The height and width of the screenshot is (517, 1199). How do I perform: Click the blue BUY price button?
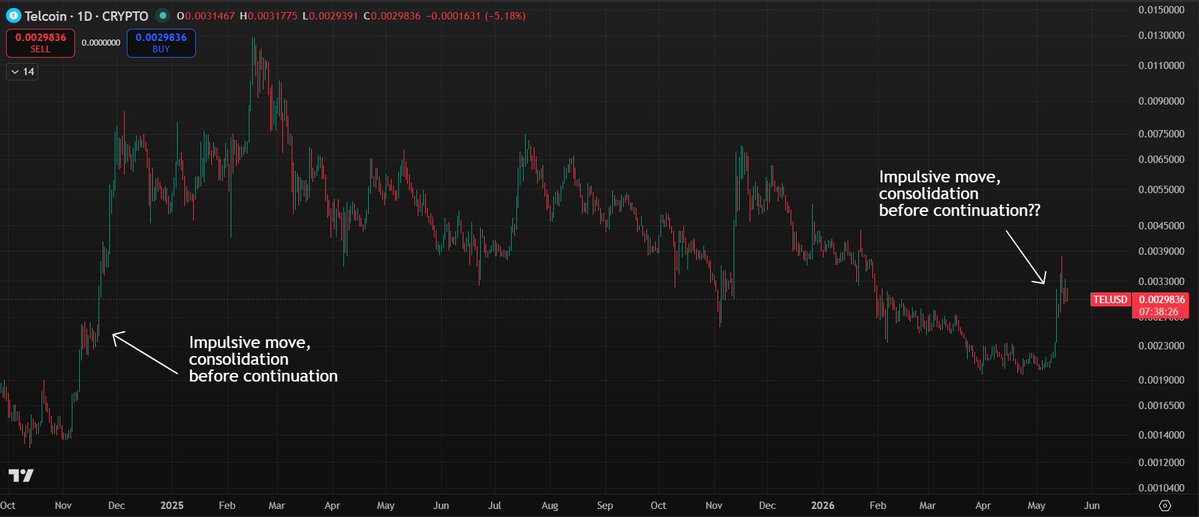161,43
